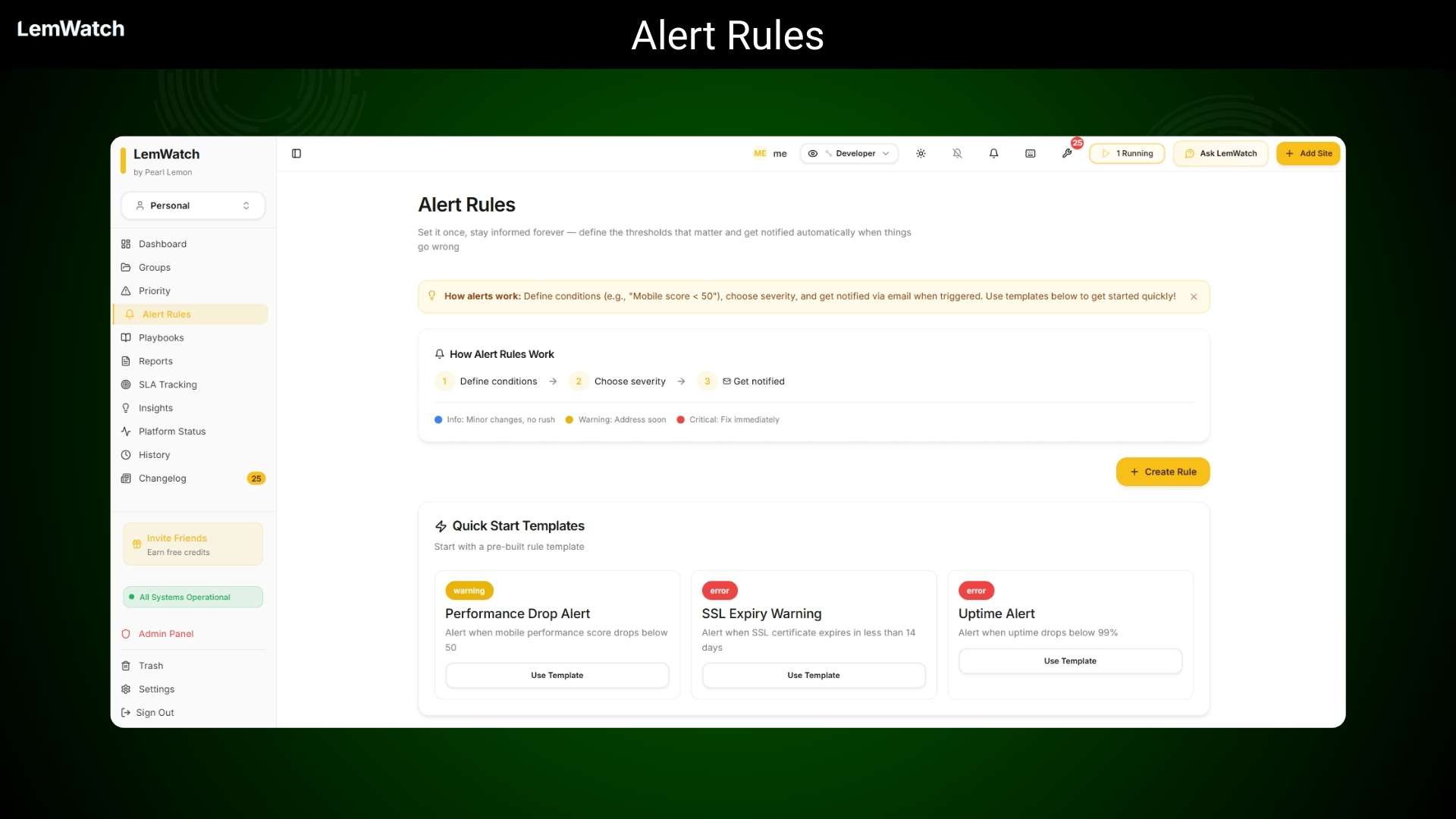Open the Personal workspace selector
This screenshot has height=819, width=1456.
point(193,205)
